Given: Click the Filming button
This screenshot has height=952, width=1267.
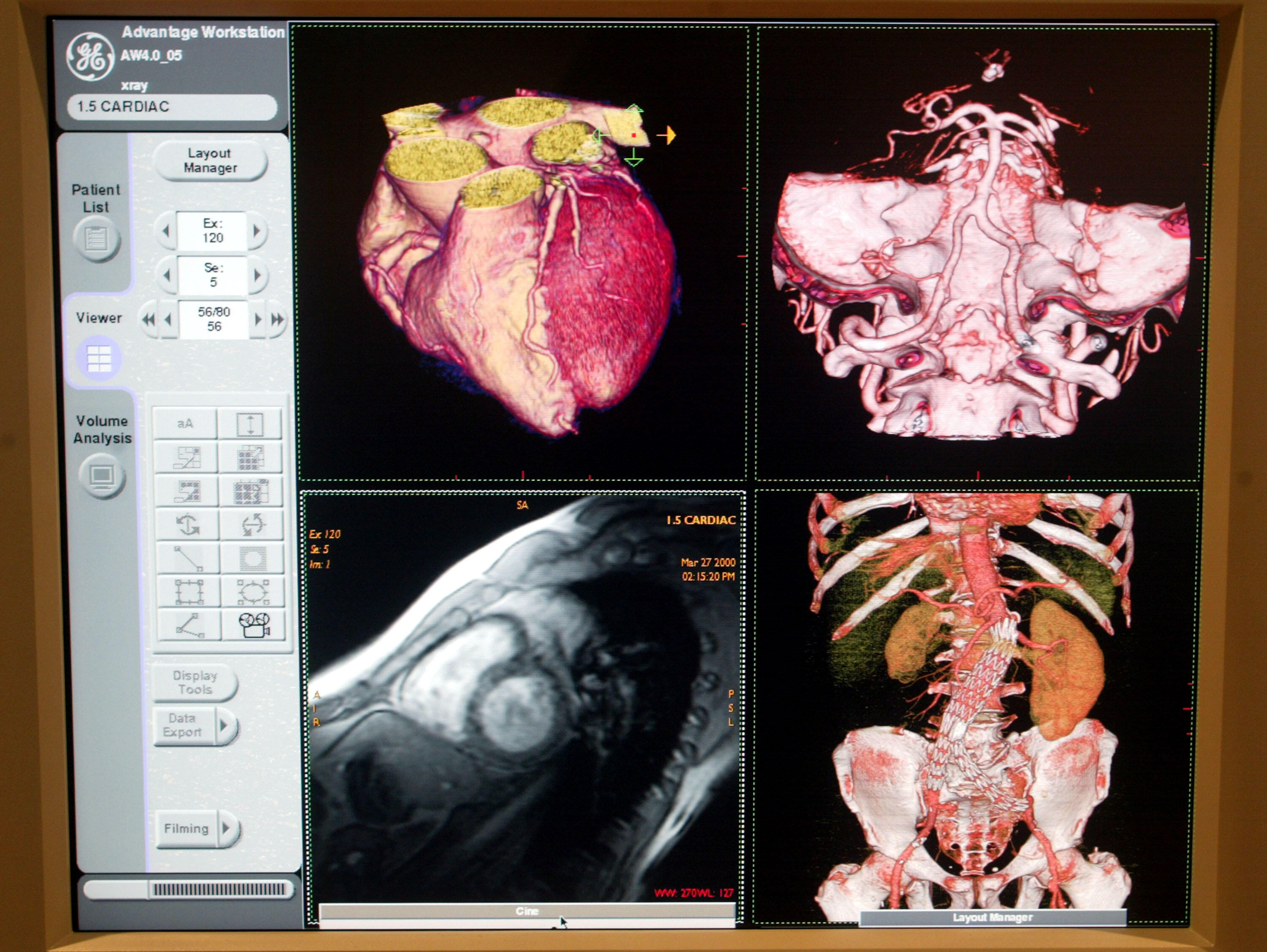Looking at the screenshot, I should pyautogui.click(x=187, y=828).
